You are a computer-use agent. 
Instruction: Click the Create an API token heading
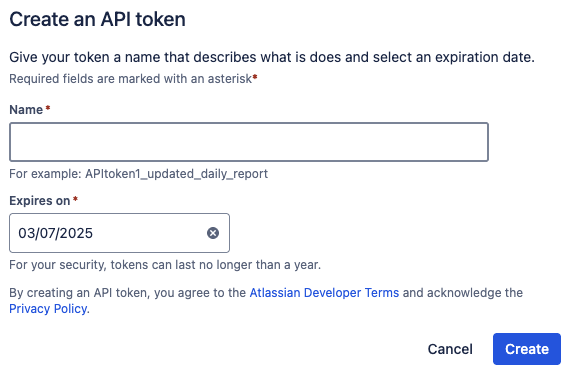point(97,19)
